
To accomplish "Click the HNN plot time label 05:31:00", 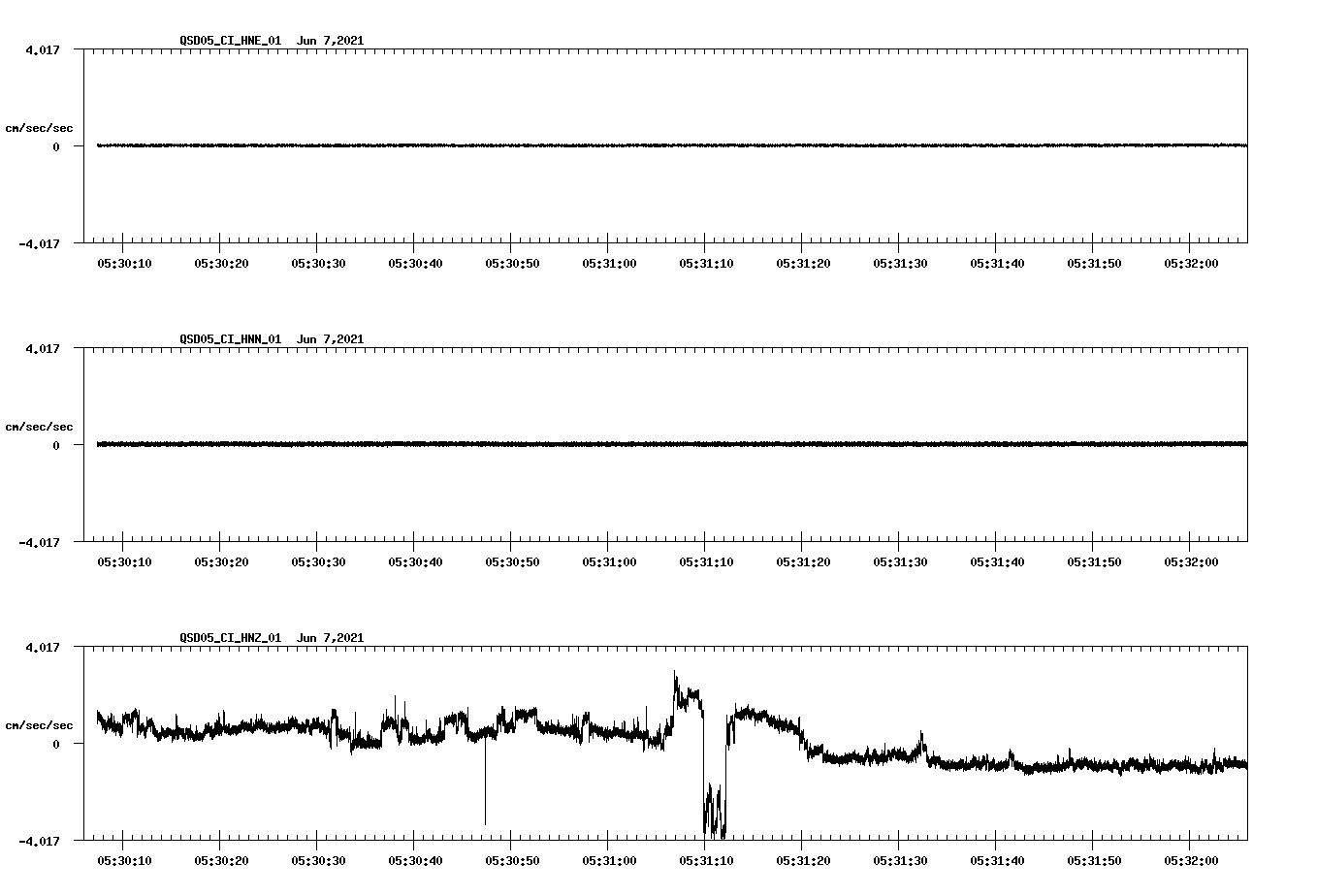I will click(609, 562).
